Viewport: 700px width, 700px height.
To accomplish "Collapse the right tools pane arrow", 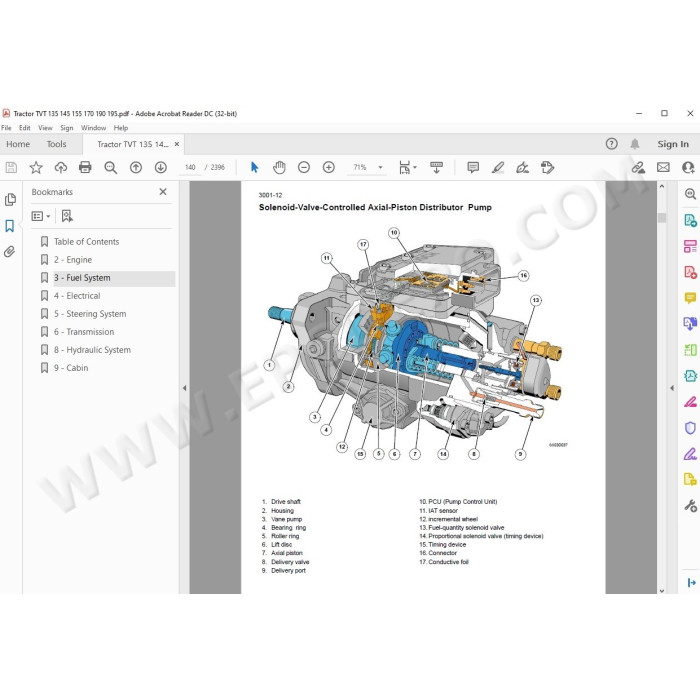I will (x=672, y=388).
